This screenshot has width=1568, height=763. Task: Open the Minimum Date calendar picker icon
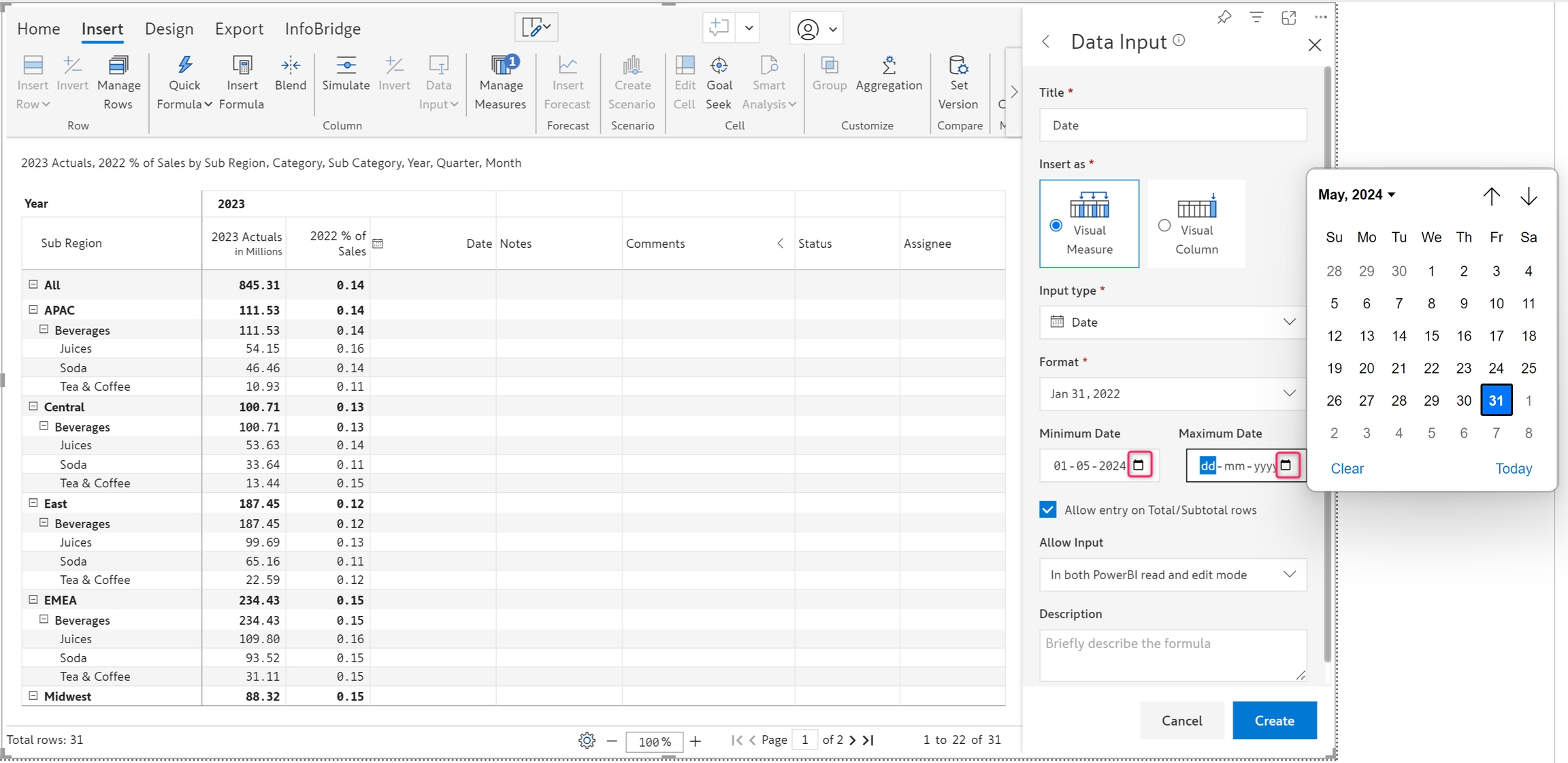pyautogui.click(x=1139, y=465)
